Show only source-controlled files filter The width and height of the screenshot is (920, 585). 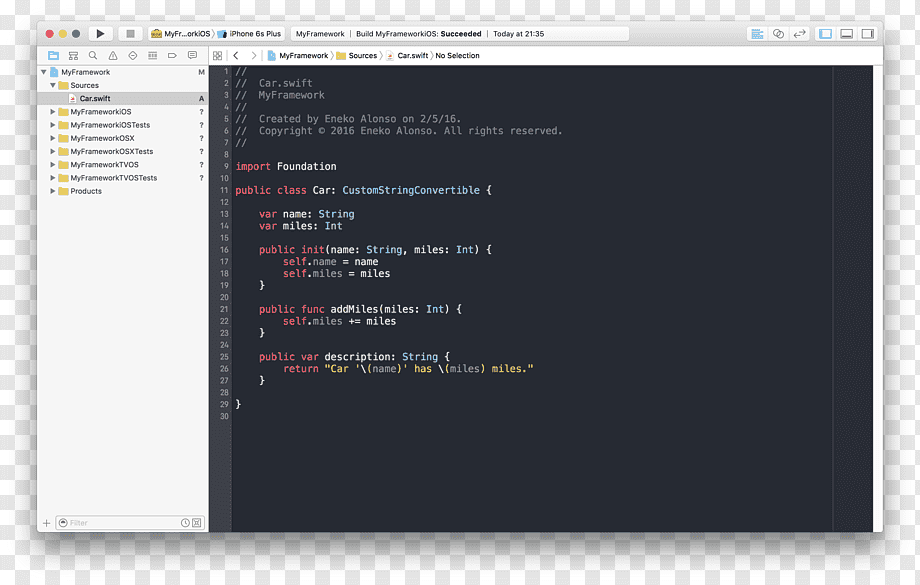[x=197, y=523]
